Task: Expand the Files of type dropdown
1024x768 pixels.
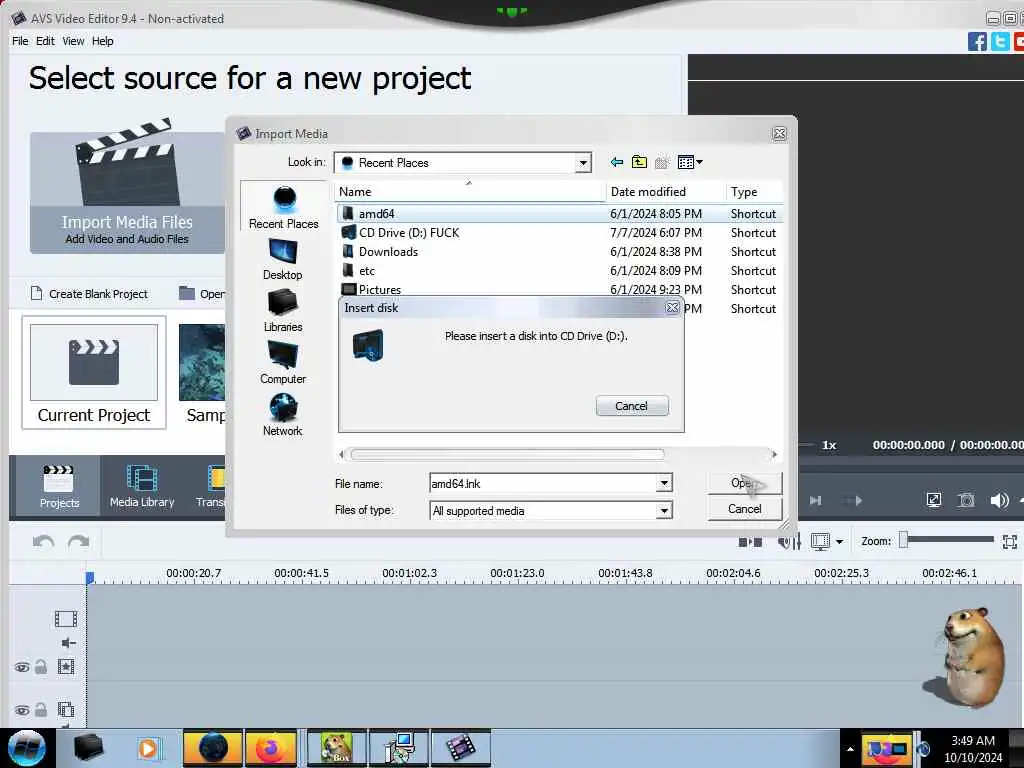Action: tap(664, 510)
